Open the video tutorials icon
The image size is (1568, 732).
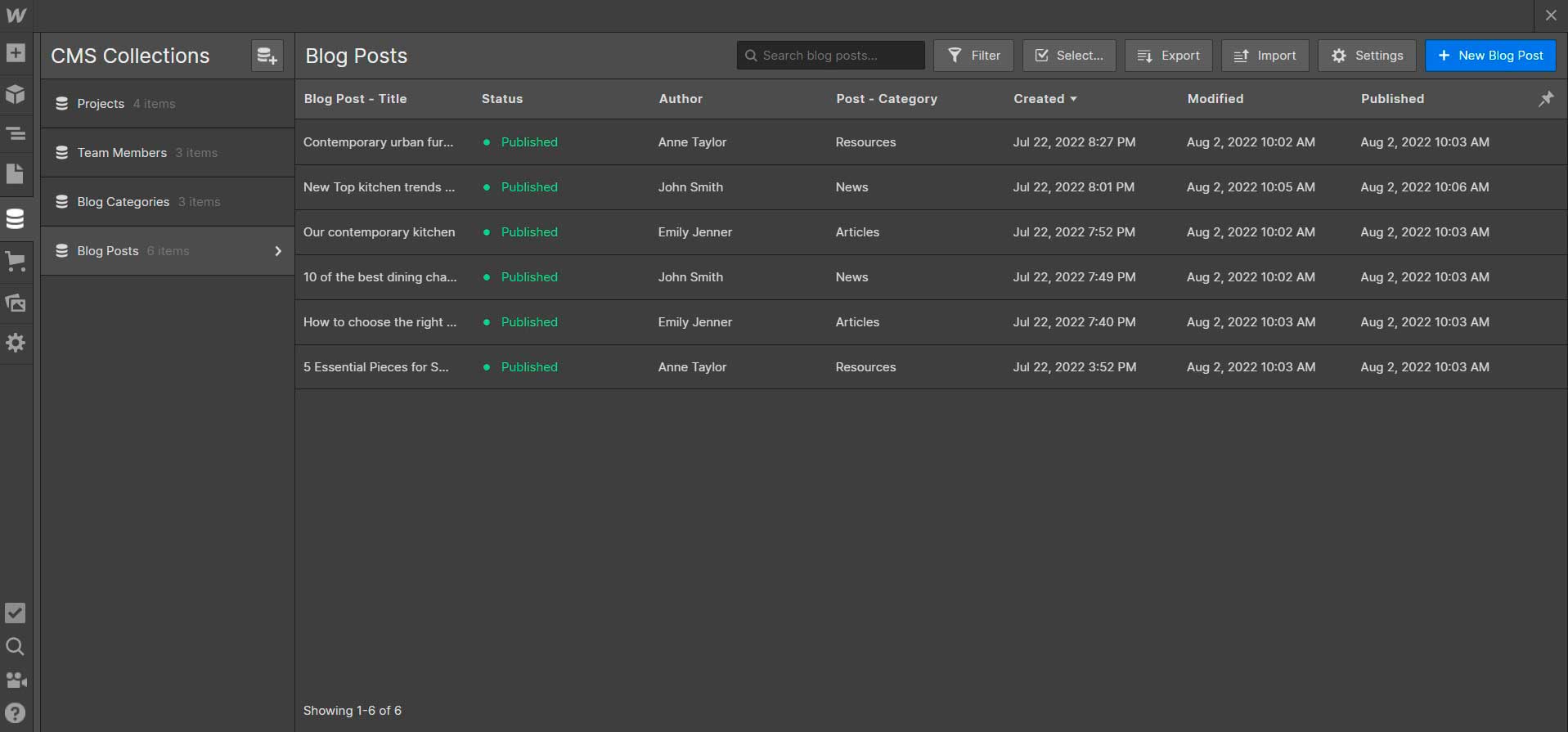pyautogui.click(x=16, y=680)
